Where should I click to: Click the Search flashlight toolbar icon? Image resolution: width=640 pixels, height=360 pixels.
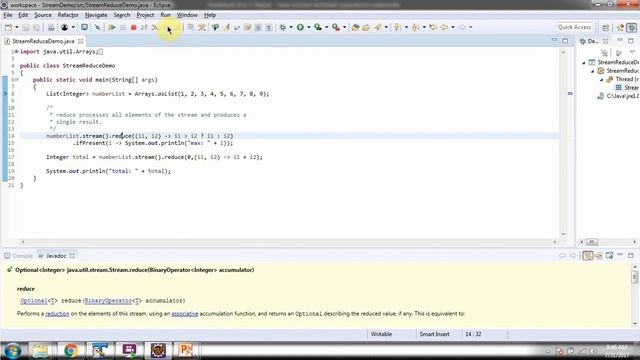[x=378, y=27]
